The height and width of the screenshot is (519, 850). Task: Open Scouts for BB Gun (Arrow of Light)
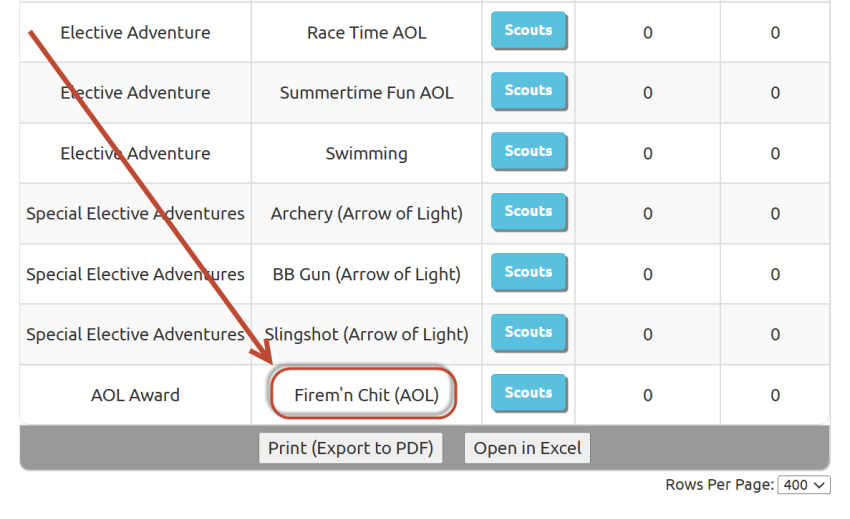coord(529,272)
